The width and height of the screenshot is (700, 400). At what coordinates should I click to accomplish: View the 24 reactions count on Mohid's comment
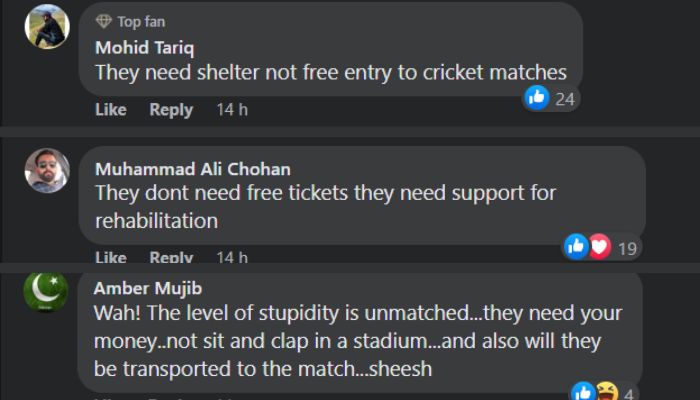[565, 99]
